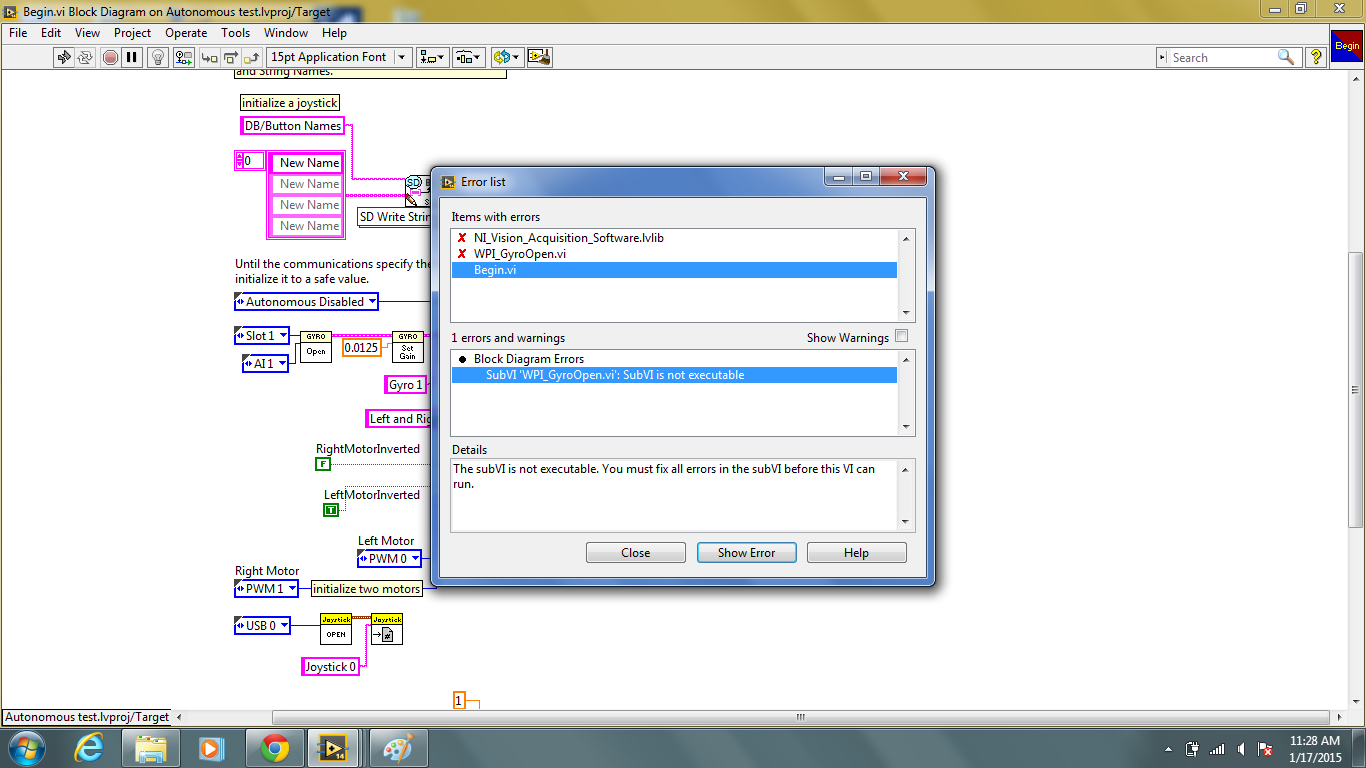Viewport: 1366px width, 768px height.
Task: Click the Begin VI icon pane
Action: (x=1346, y=45)
